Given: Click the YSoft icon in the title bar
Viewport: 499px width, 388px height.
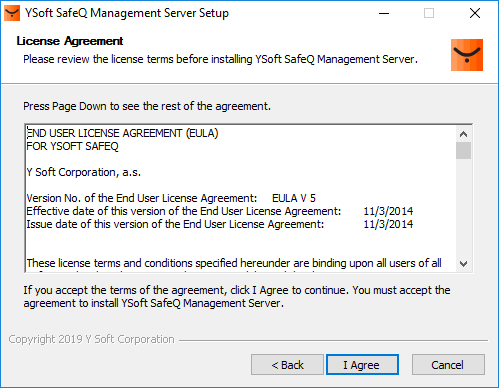Looking at the screenshot, I should point(12,13).
